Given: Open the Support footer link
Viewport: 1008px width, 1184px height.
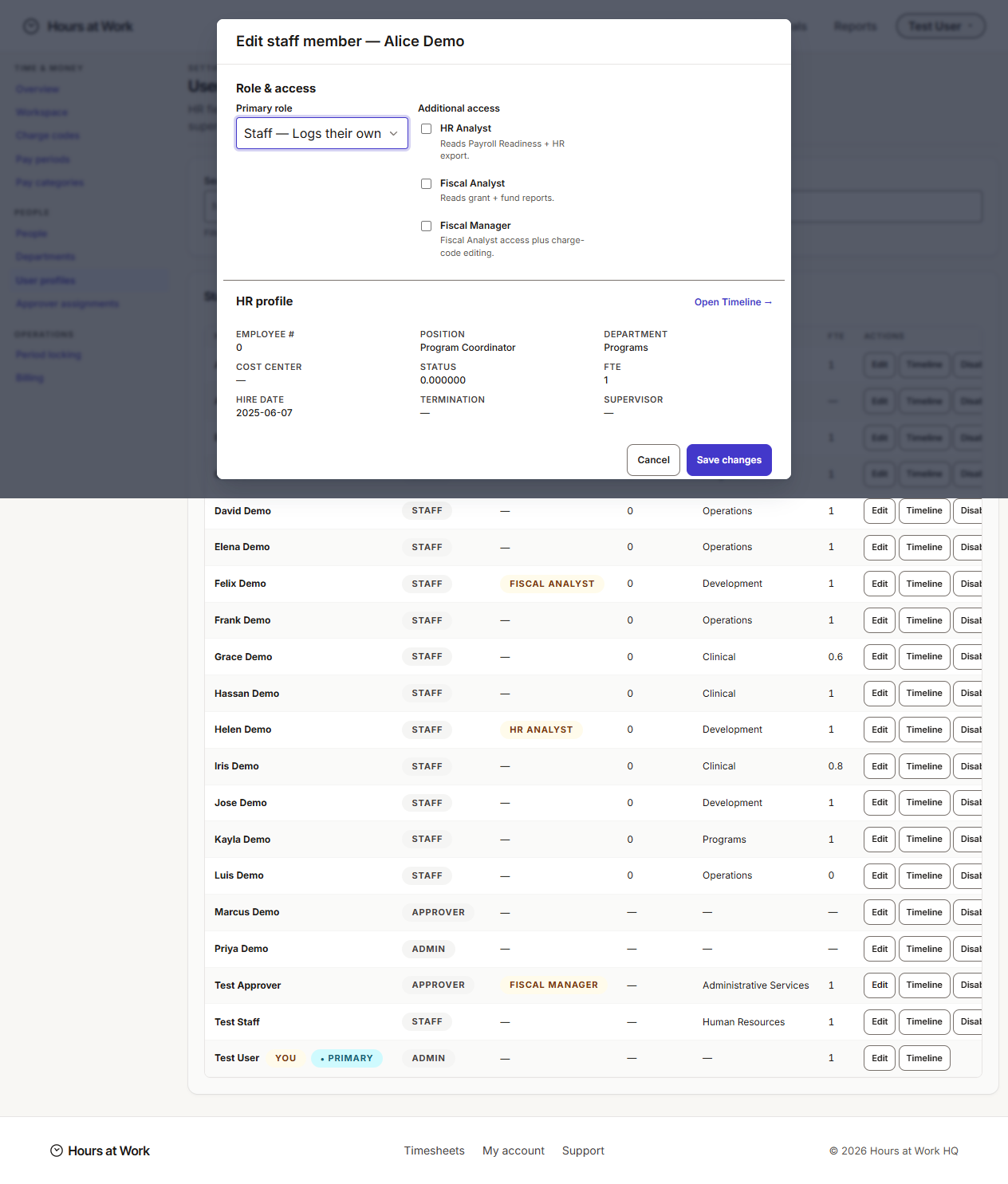Looking at the screenshot, I should pyautogui.click(x=583, y=1151).
